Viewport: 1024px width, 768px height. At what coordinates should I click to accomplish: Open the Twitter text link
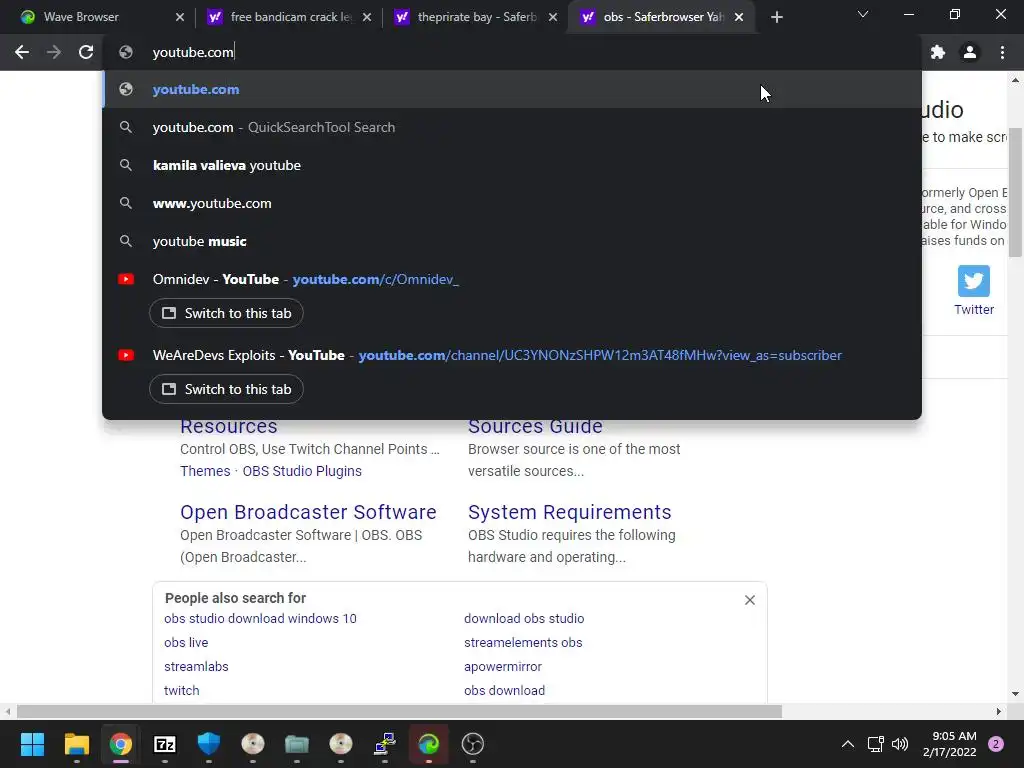click(x=974, y=310)
